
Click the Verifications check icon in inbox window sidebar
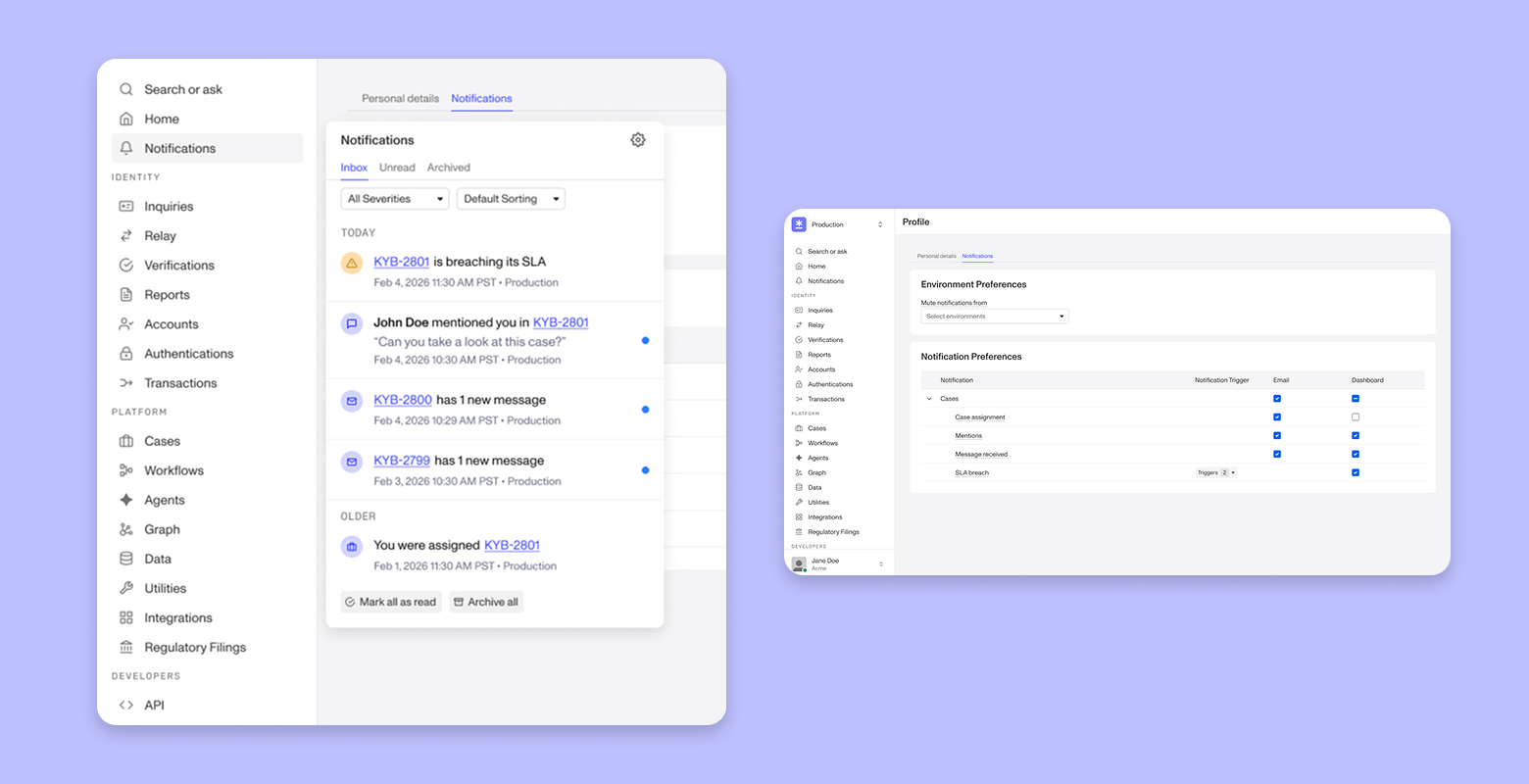(126, 266)
